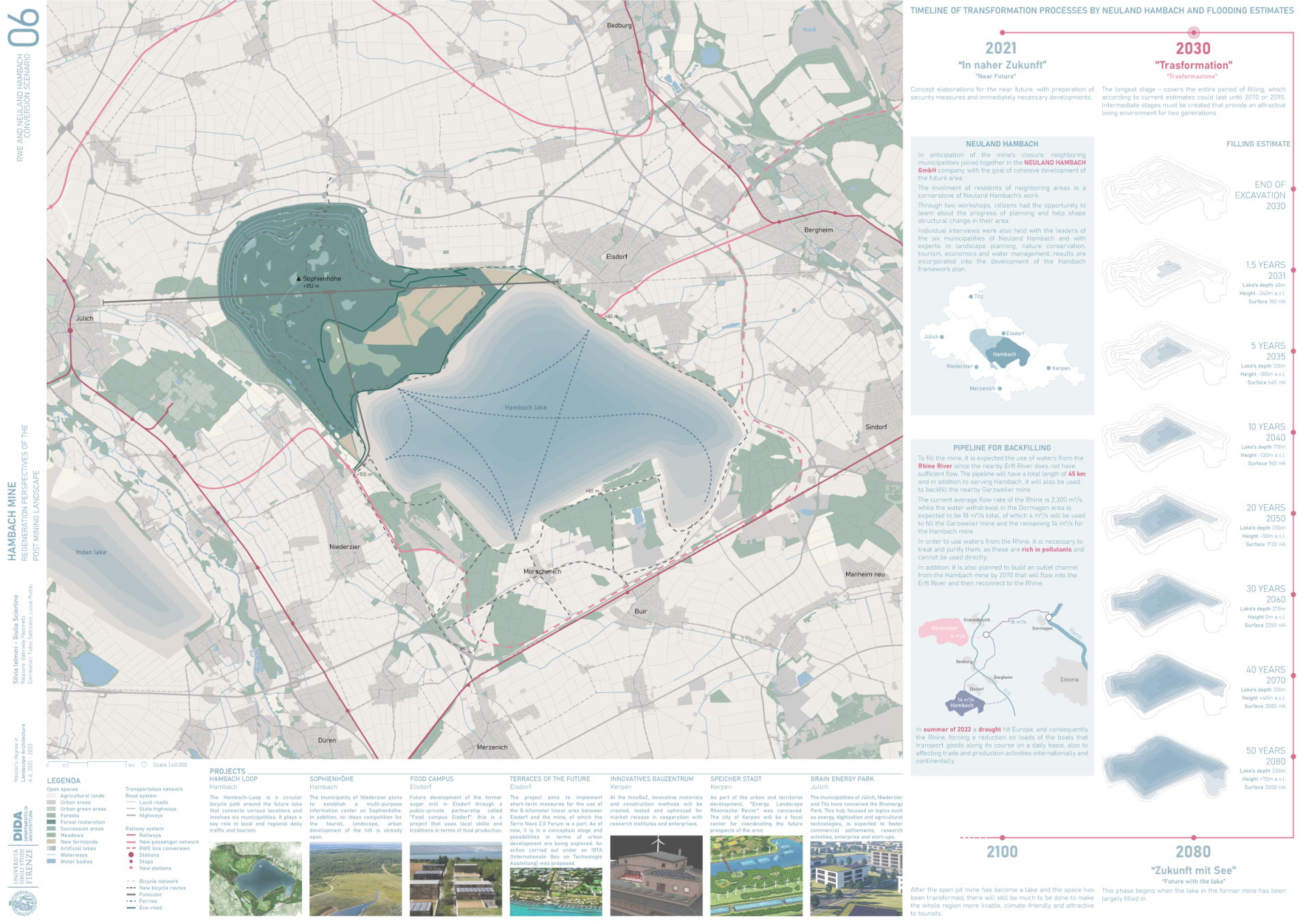
Task: Click the Sophienhöhe mountain peak triangle marker
Action: tap(299, 279)
